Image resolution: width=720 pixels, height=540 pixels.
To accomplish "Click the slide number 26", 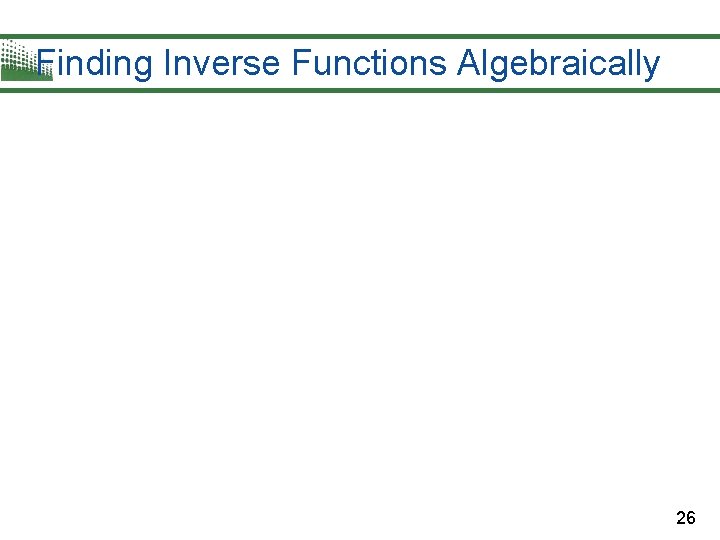I will click(x=686, y=518).
